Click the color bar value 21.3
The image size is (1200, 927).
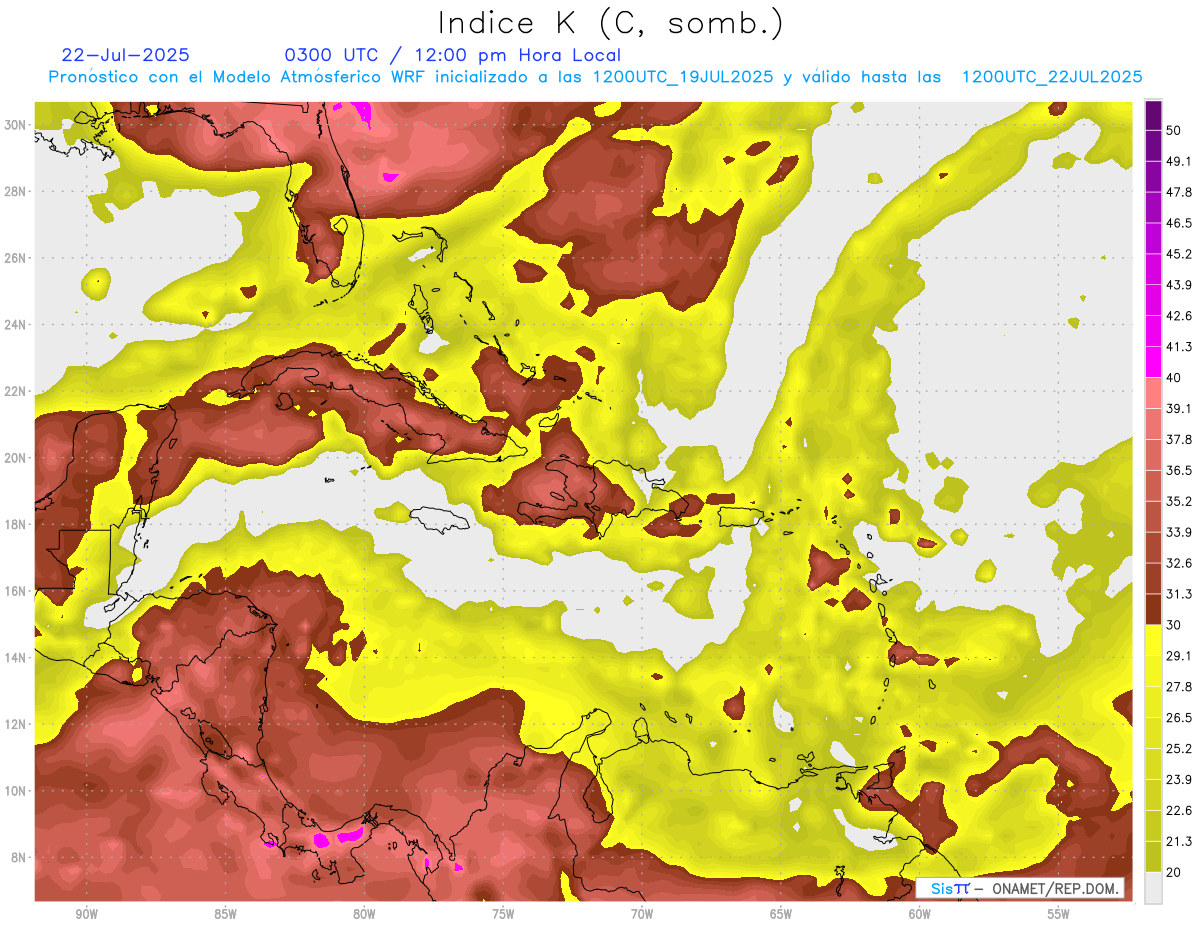pos(1178,842)
